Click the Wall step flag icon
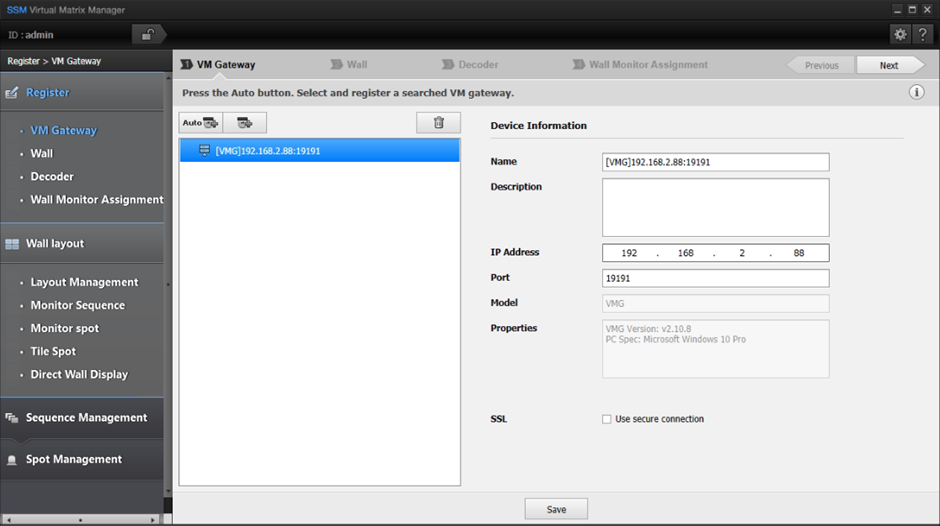The height and width of the screenshot is (526, 940). [x=337, y=64]
